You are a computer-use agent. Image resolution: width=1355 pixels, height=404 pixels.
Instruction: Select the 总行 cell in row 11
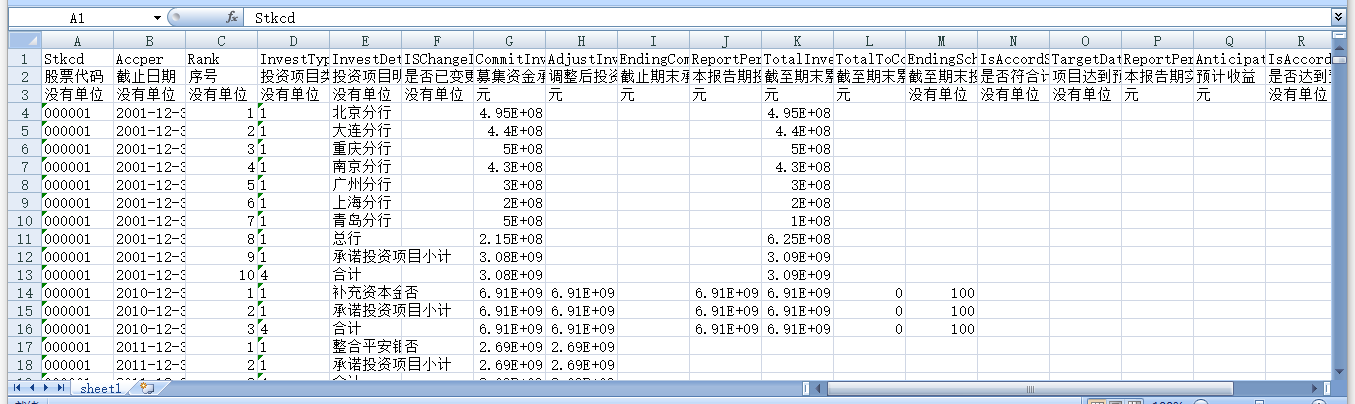pos(365,239)
